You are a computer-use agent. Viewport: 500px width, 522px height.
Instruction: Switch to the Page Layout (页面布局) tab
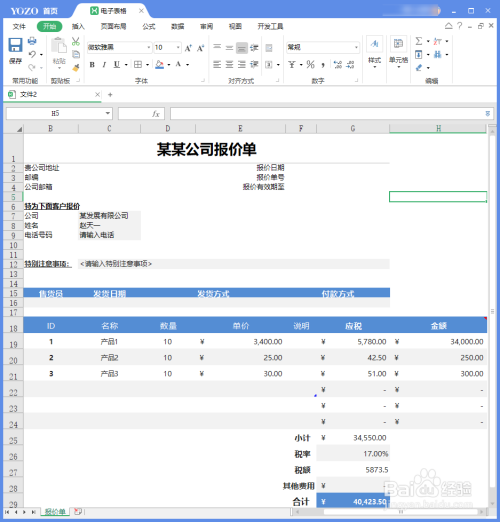click(113, 26)
